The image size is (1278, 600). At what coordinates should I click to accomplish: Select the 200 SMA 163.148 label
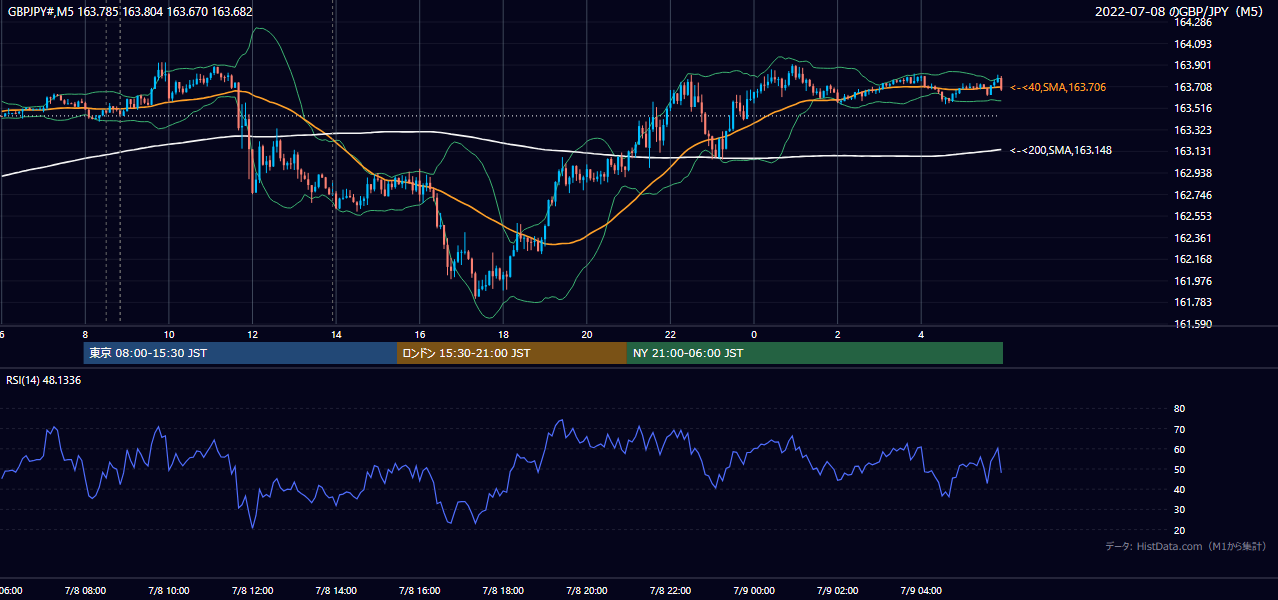click(x=1061, y=151)
